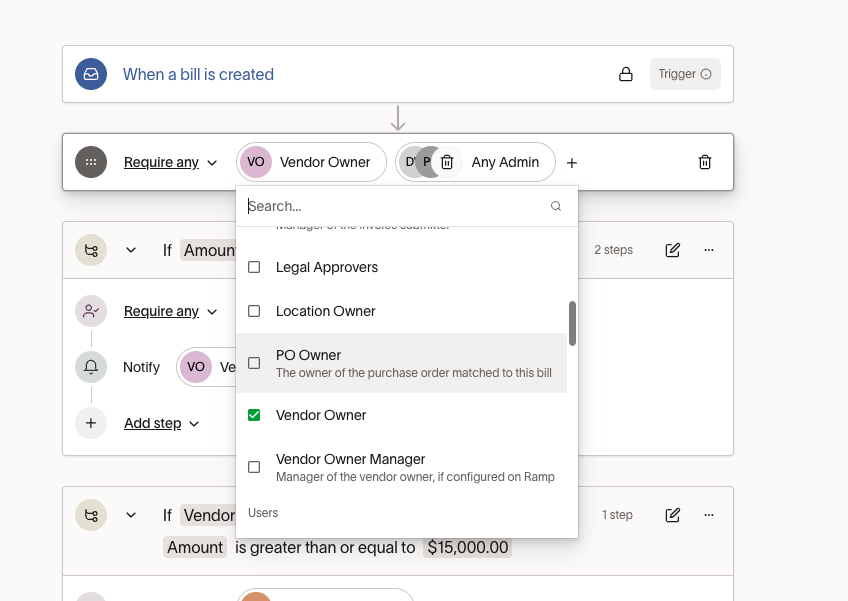848x601 pixels.
Task: Delete the approval step with trash icon
Action: tap(705, 162)
